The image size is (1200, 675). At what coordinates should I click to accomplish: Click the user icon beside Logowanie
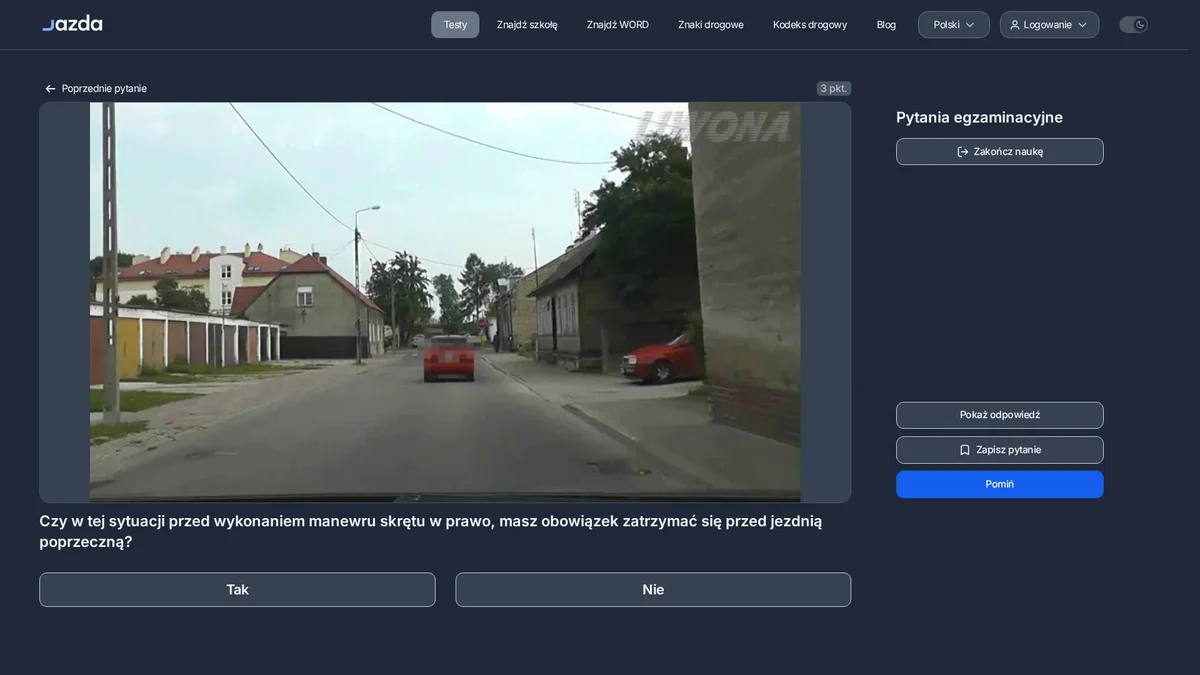click(1015, 25)
